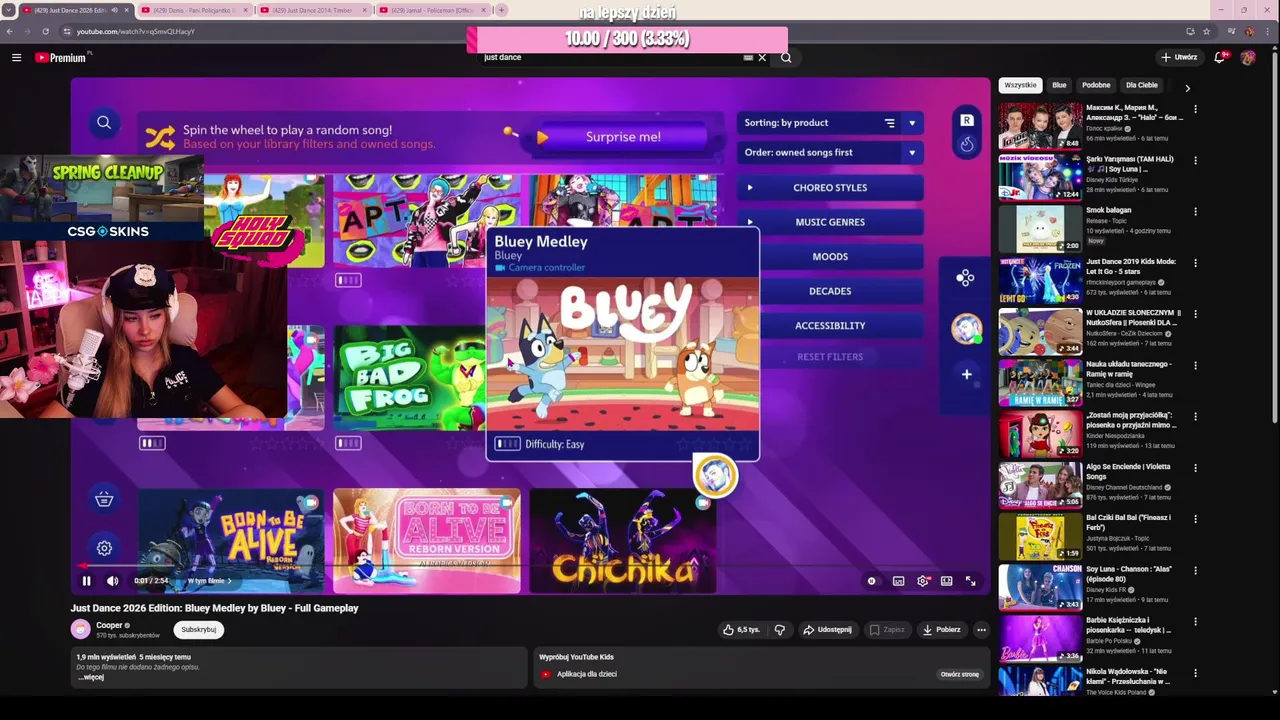Select the Wszystkie filter chip
This screenshot has height=720, width=1280.
point(1020,85)
